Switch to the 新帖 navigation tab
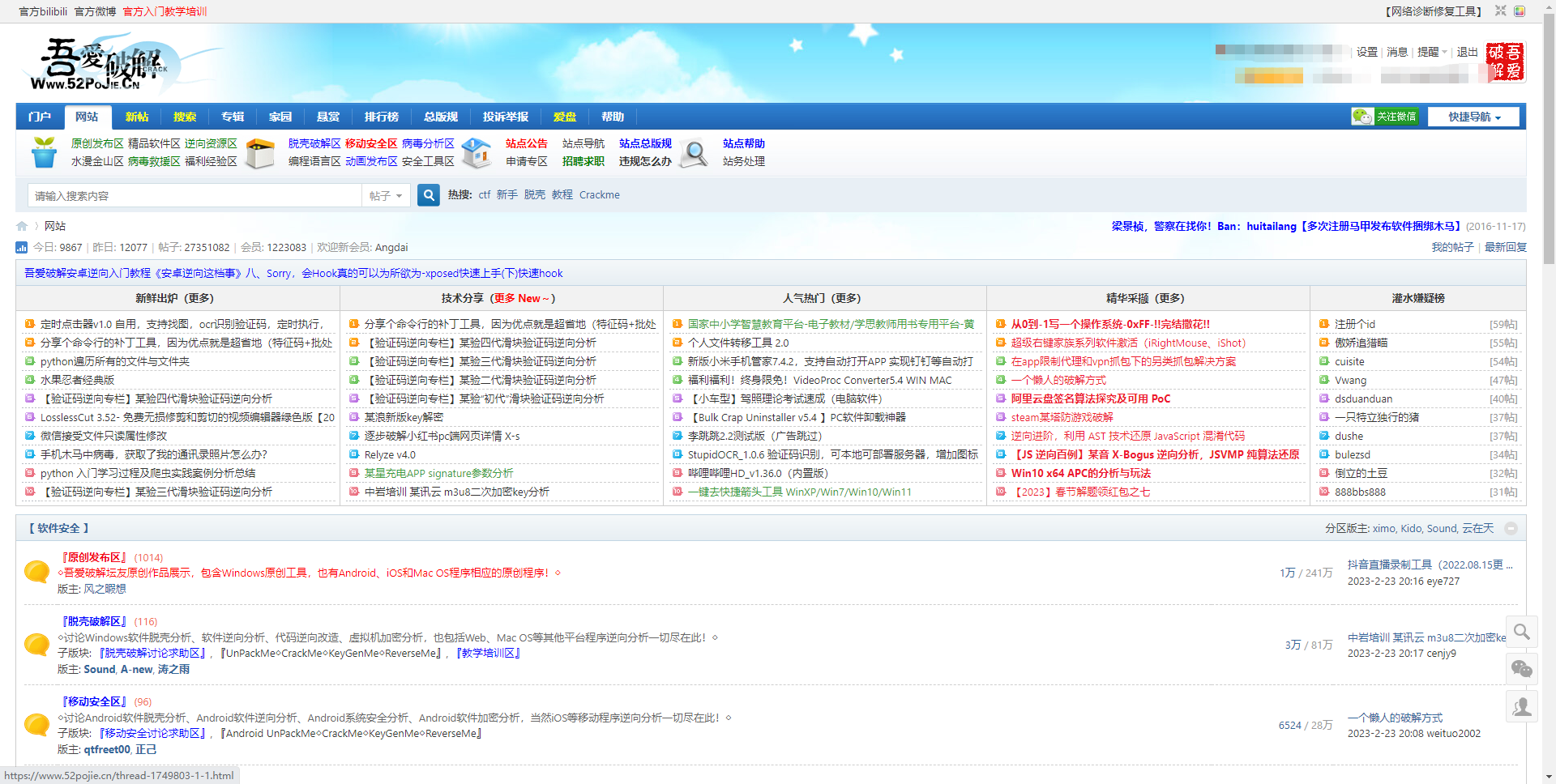This screenshot has height=784, width=1556. coord(137,117)
